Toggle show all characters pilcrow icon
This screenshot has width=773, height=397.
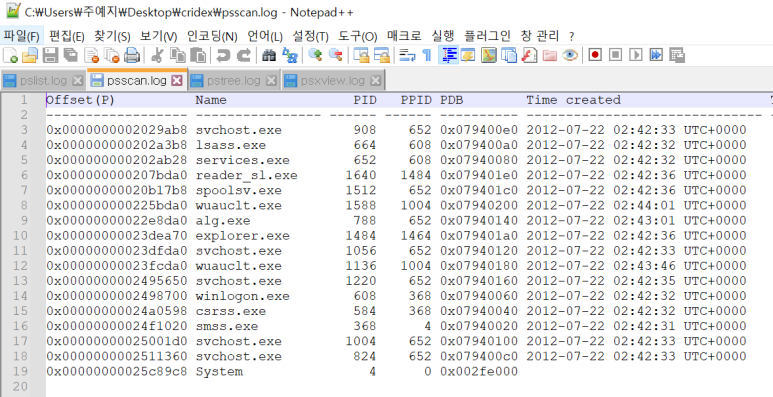pos(427,55)
